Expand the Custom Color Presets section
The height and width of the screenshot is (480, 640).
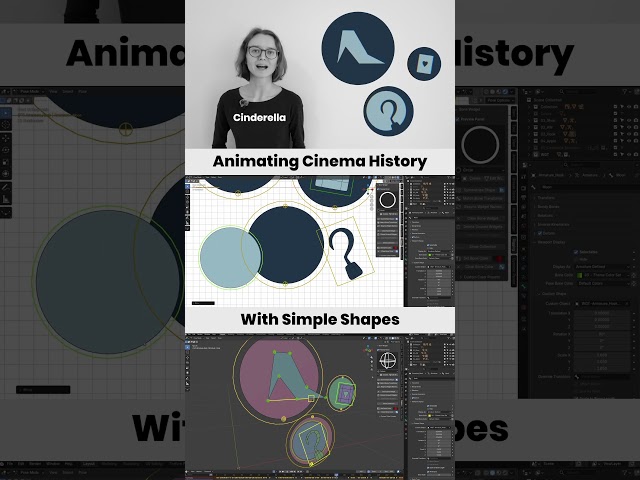click(x=480, y=277)
